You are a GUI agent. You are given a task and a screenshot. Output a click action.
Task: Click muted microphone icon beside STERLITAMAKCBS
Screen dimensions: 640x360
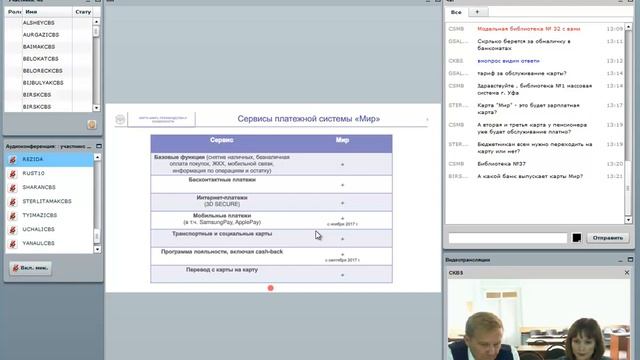(x=13, y=202)
